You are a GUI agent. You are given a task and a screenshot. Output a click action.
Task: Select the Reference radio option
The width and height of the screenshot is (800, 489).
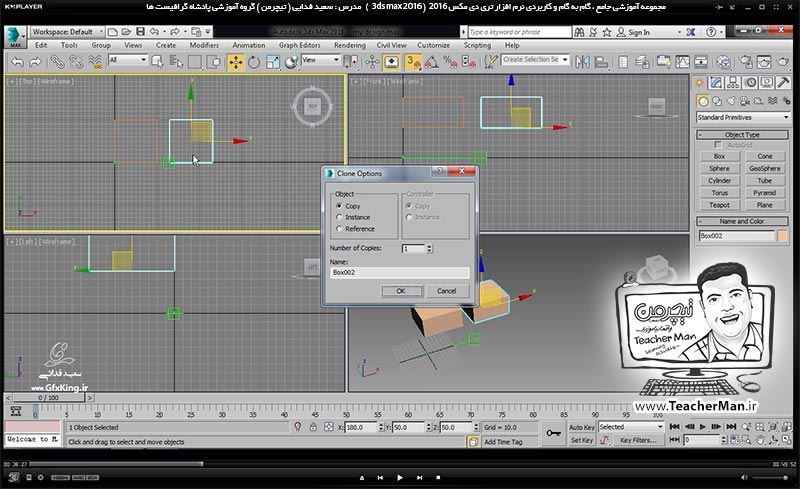click(x=339, y=229)
